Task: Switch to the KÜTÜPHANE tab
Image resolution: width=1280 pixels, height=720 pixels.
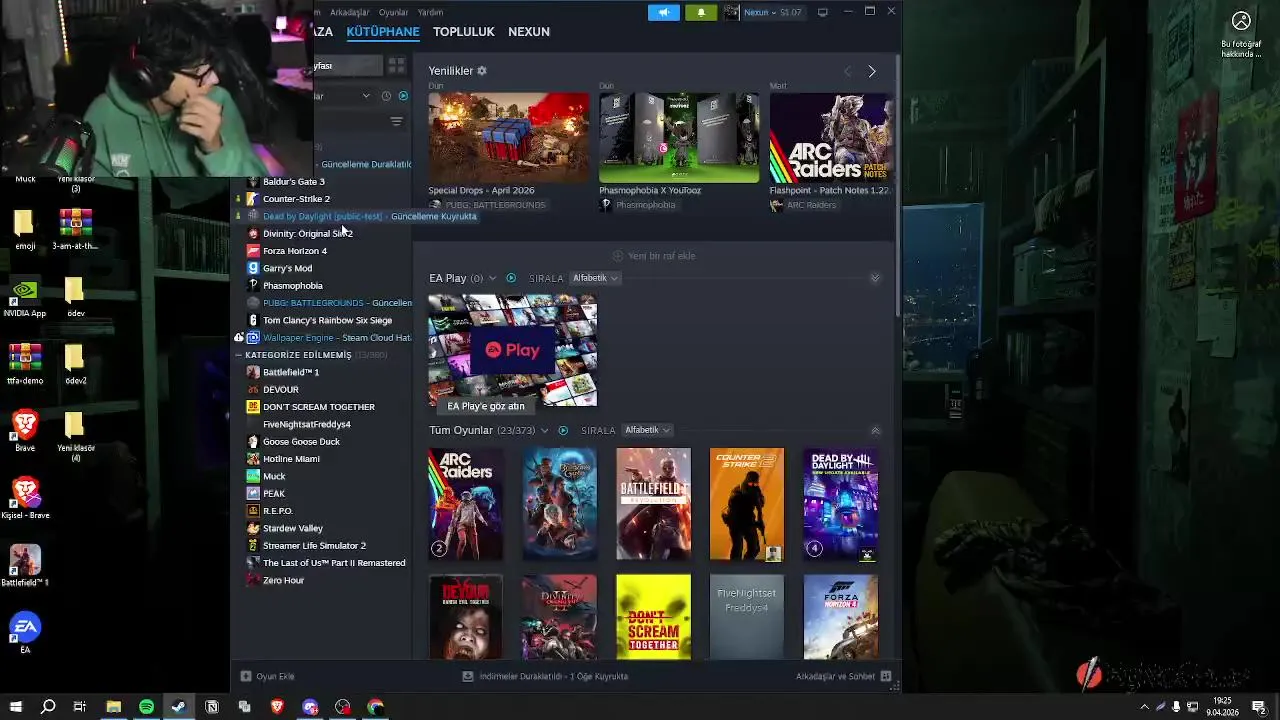Action: click(x=382, y=31)
